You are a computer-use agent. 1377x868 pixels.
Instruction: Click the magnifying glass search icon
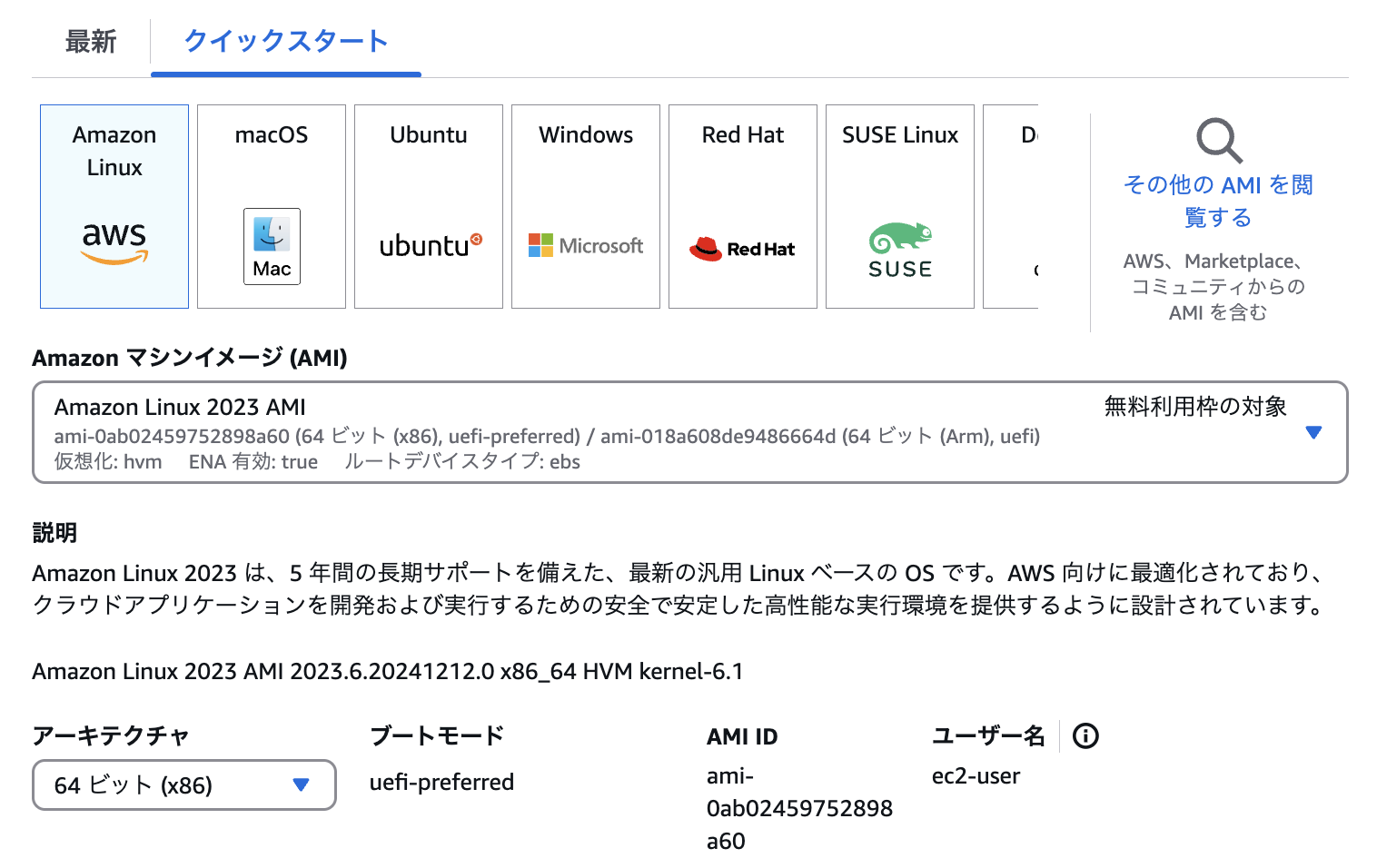click(x=1219, y=141)
